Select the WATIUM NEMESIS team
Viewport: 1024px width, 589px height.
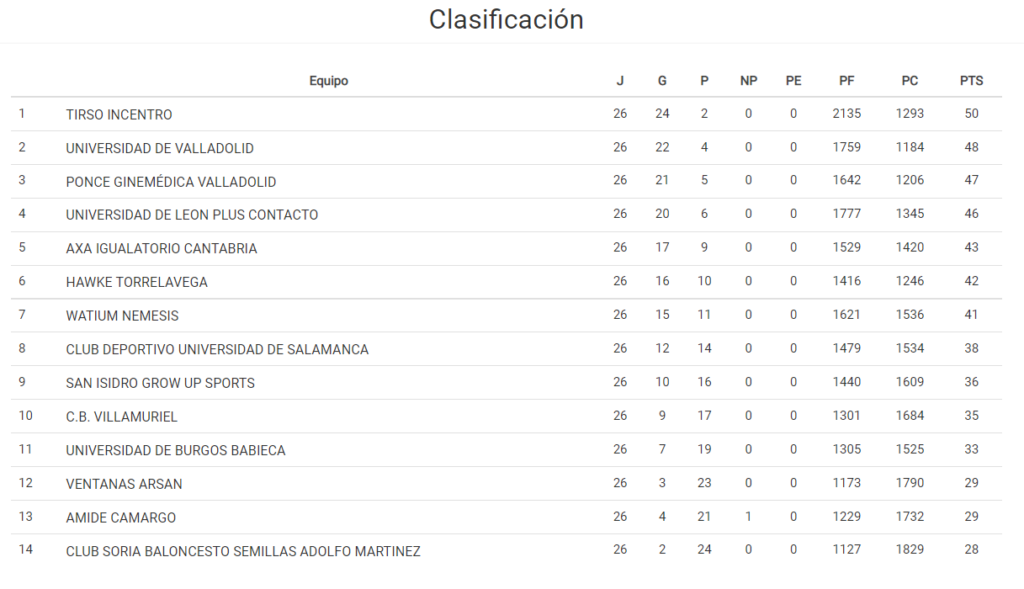pos(122,316)
